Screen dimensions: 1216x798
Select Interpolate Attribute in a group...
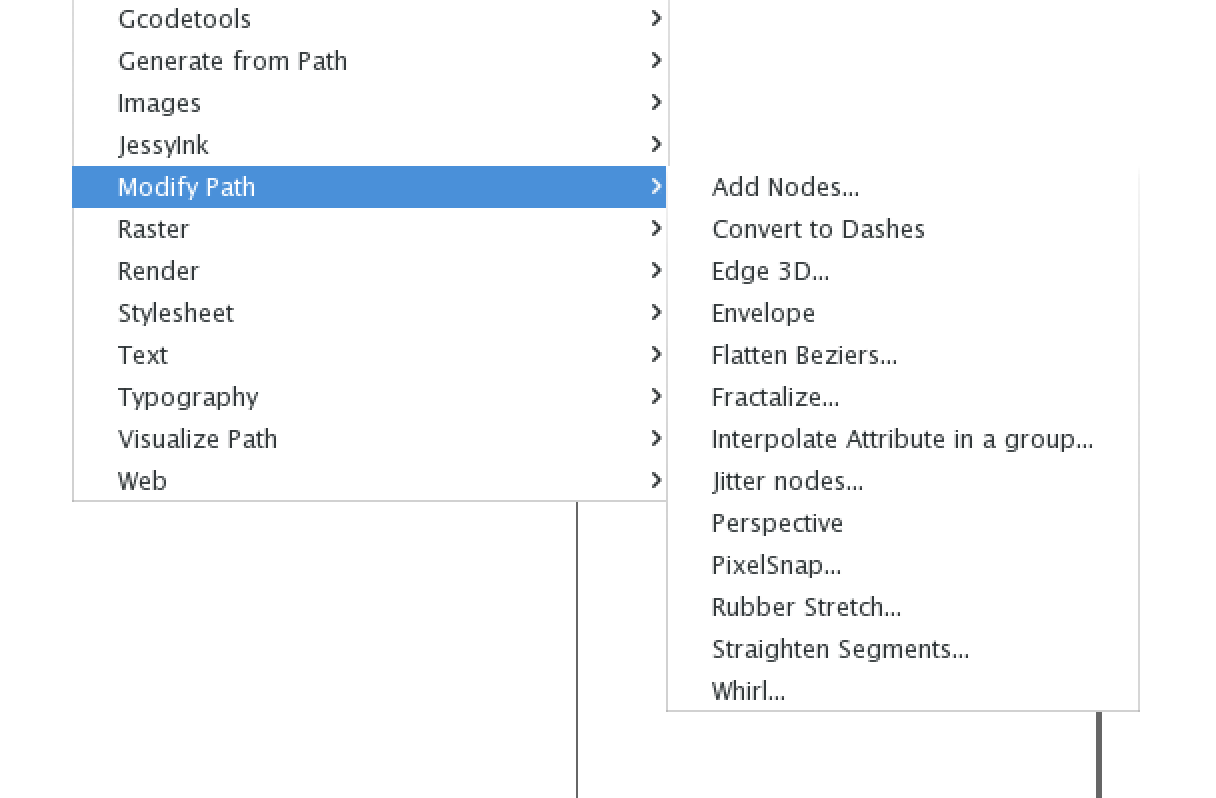[x=902, y=439]
